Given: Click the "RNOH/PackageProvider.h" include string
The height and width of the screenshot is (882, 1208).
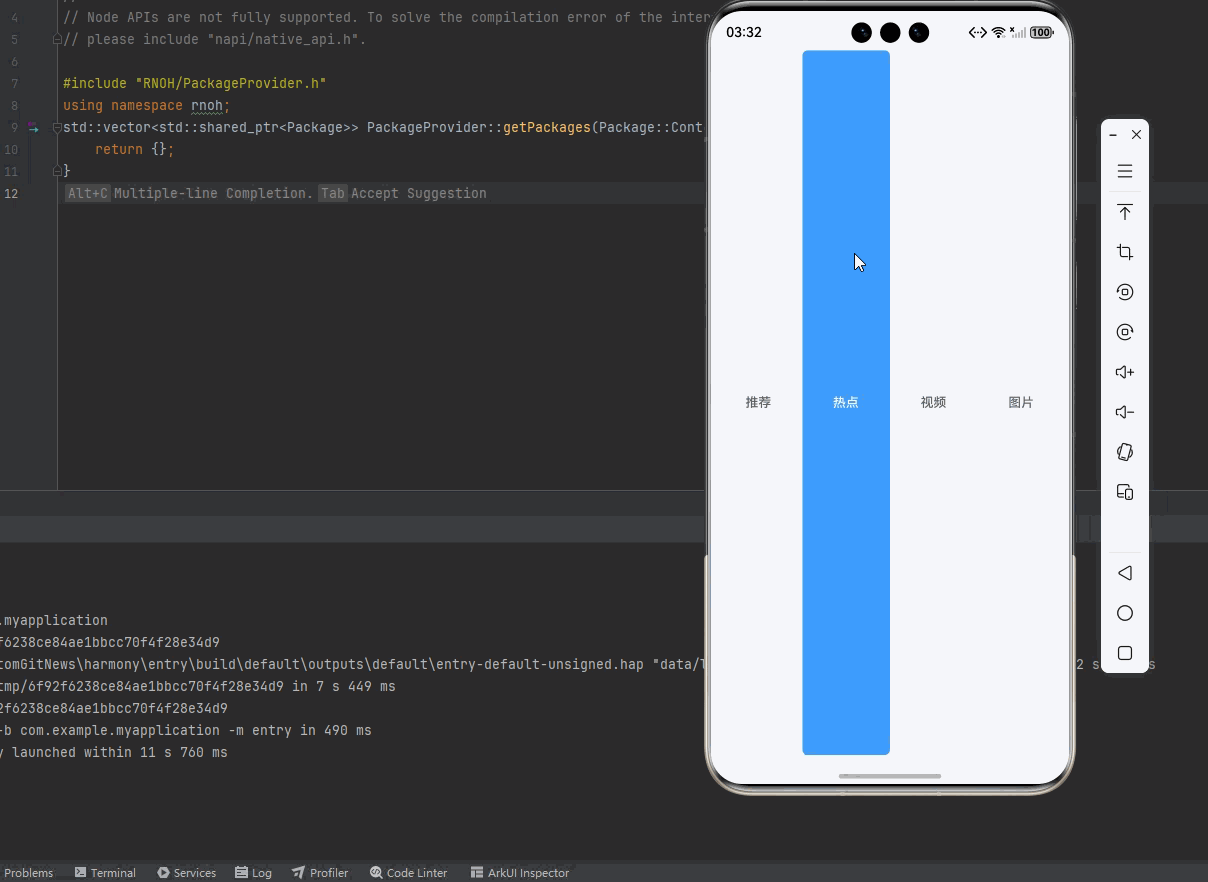Looking at the screenshot, I should coord(231,83).
